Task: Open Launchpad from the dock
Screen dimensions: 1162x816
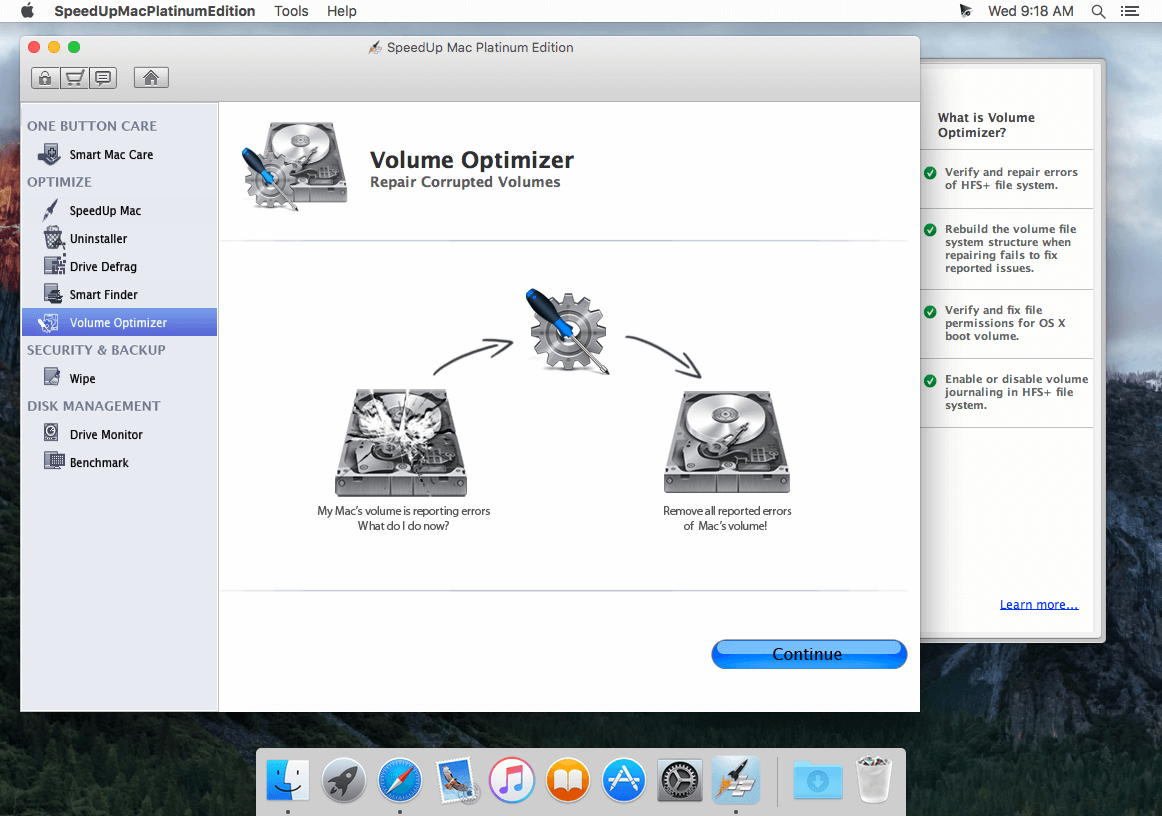Action: [x=344, y=780]
